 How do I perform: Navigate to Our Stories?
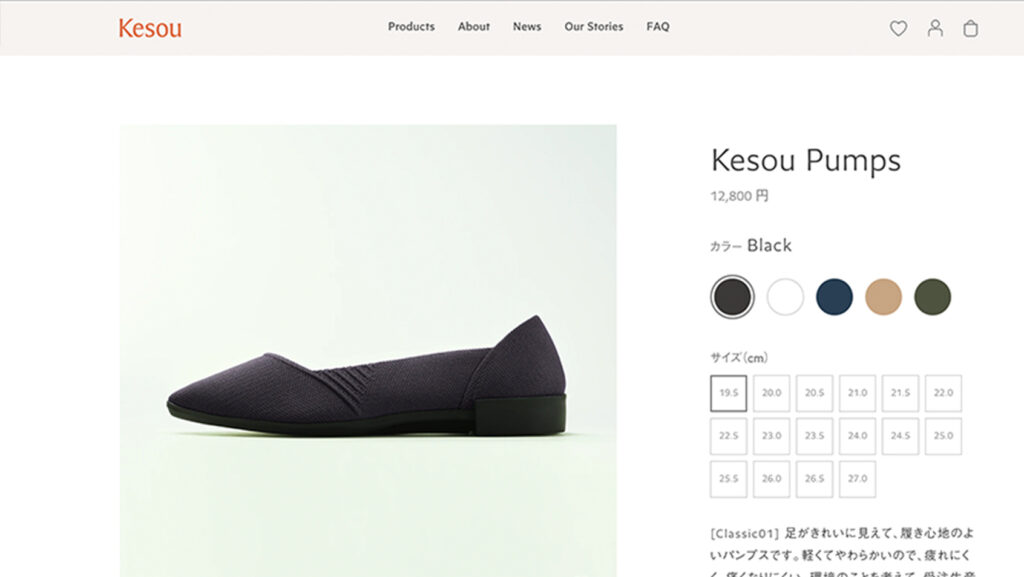point(593,27)
